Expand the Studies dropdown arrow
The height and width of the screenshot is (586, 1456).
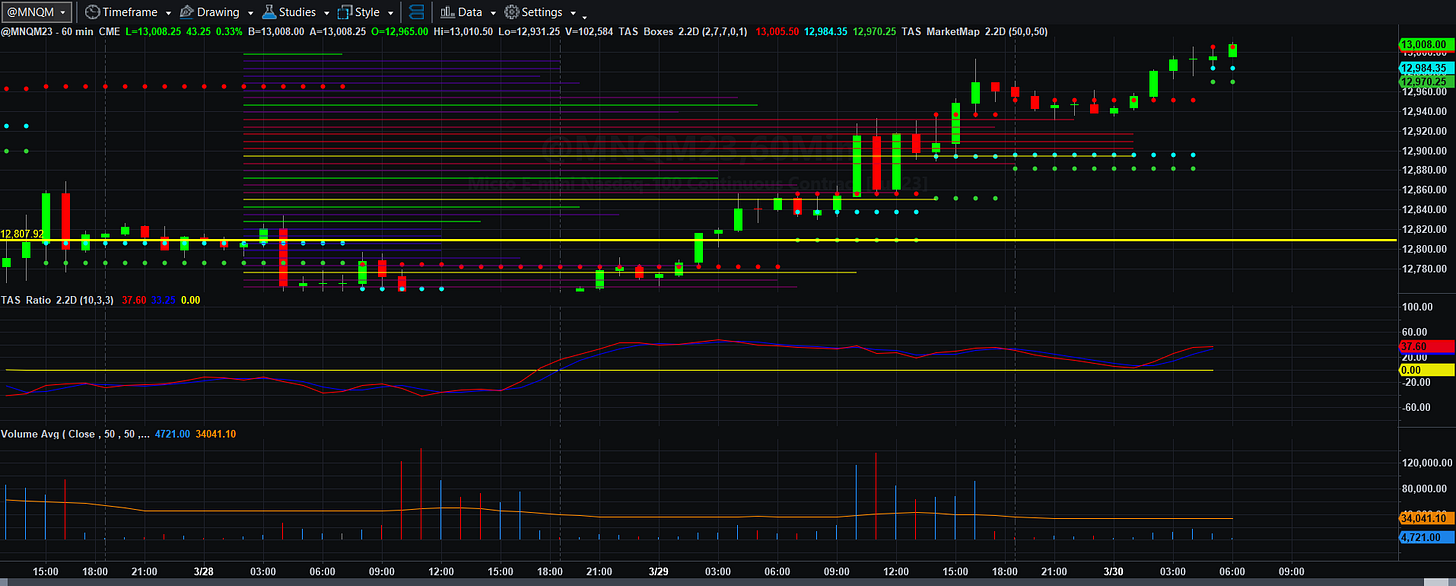pos(325,13)
